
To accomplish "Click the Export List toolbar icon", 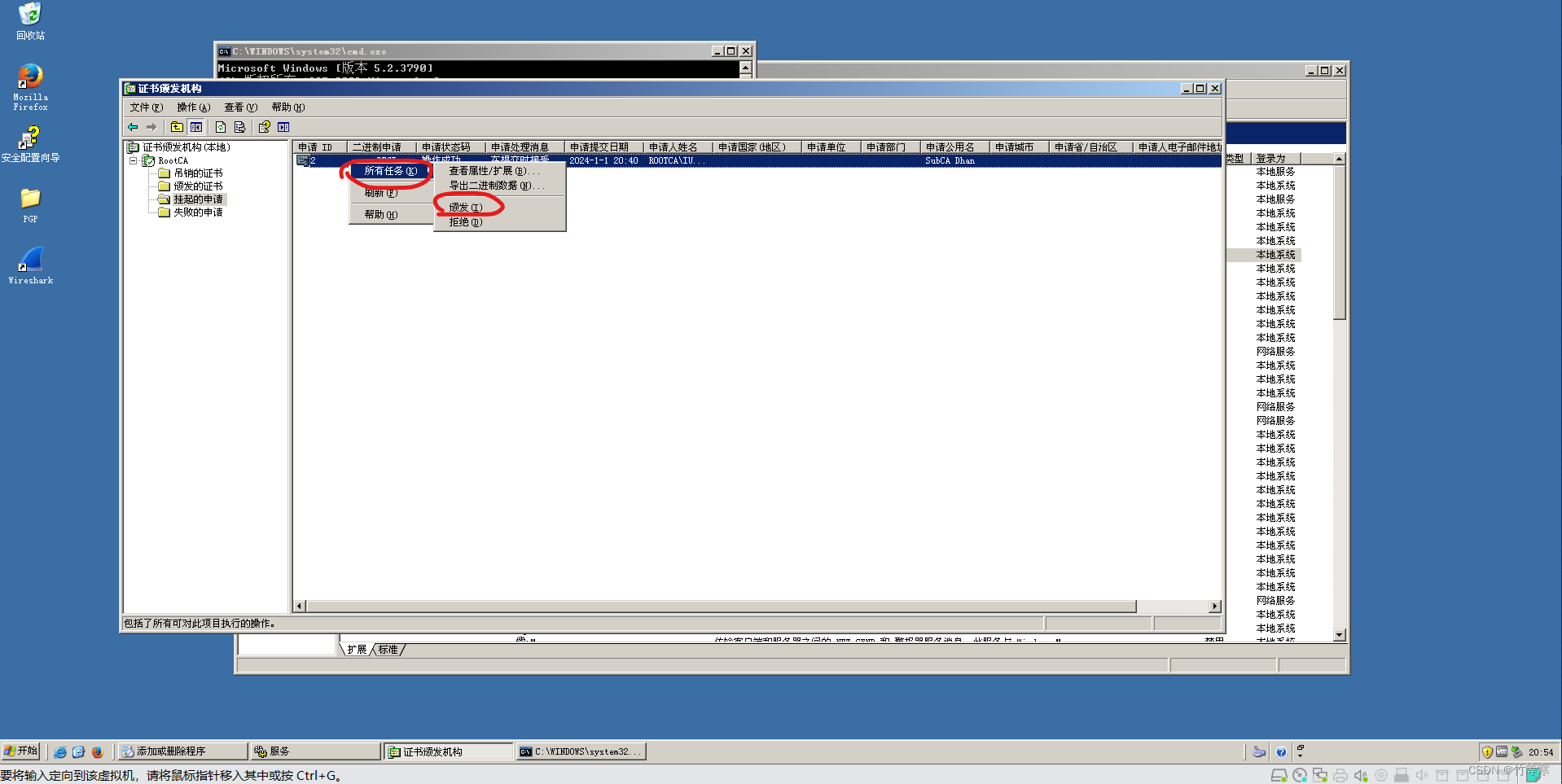I will 239,127.
